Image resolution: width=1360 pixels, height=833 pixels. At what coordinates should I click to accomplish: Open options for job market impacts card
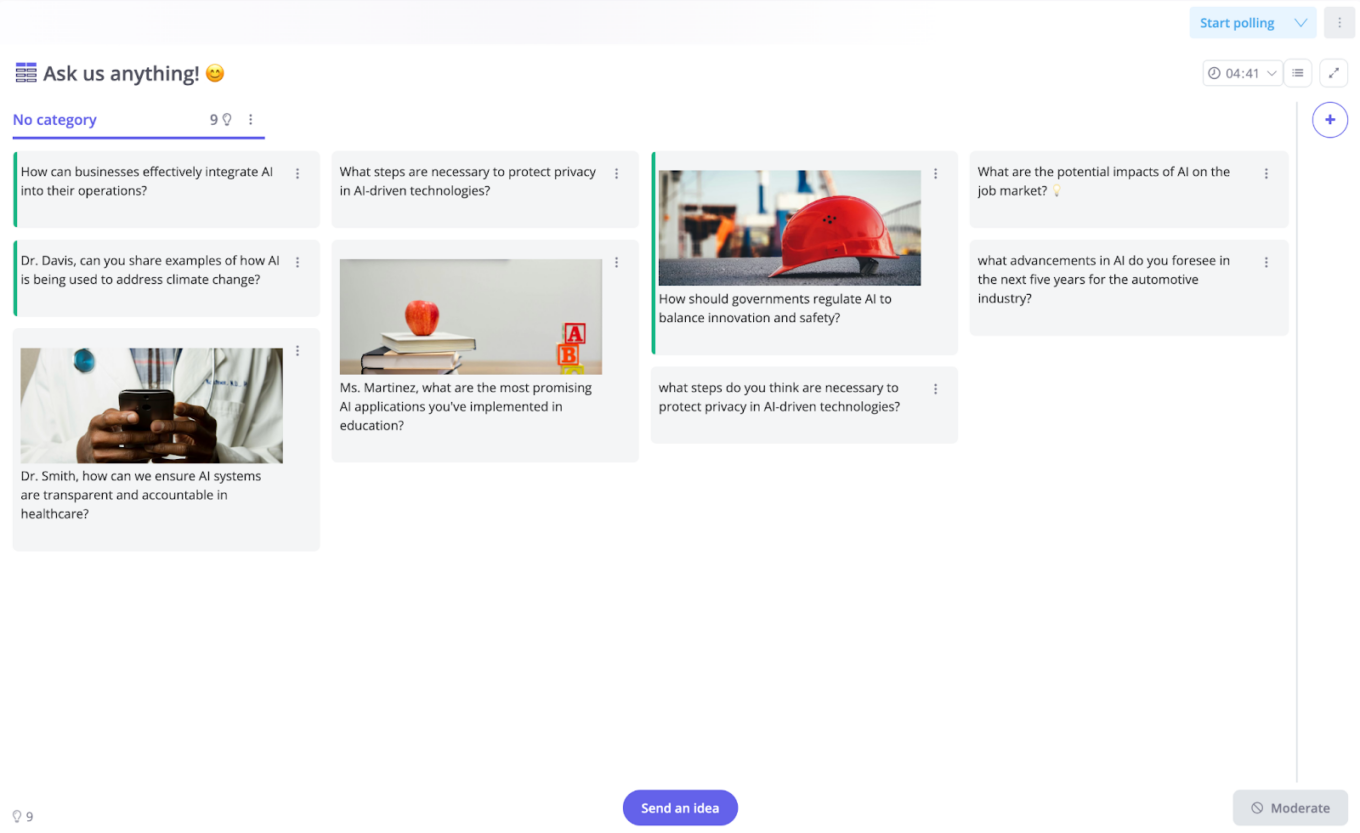click(x=1266, y=174)
